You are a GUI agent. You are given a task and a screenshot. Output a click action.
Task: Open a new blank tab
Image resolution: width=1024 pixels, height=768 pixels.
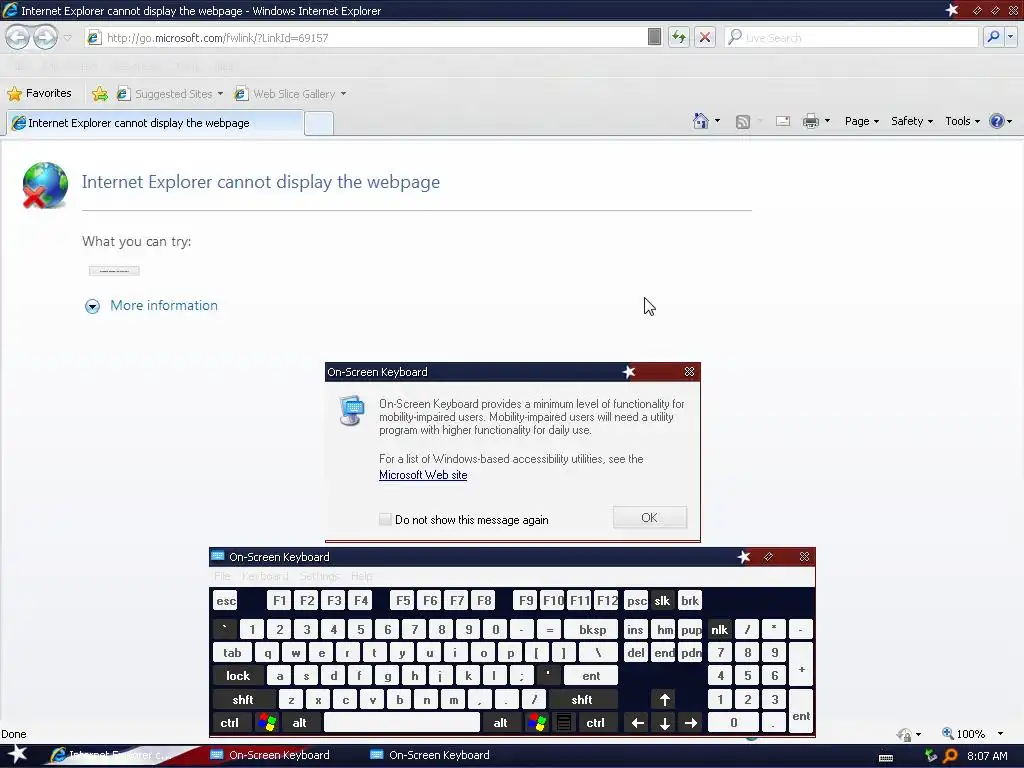pos(319,123)
